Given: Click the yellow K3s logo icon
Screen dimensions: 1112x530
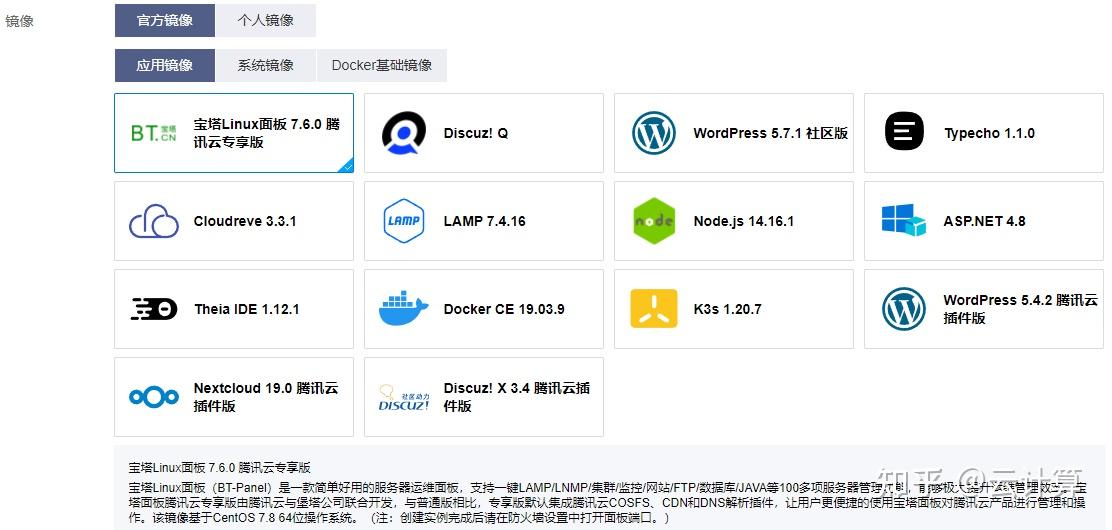Looking at the screenshot, I should (x=654, y=309).
